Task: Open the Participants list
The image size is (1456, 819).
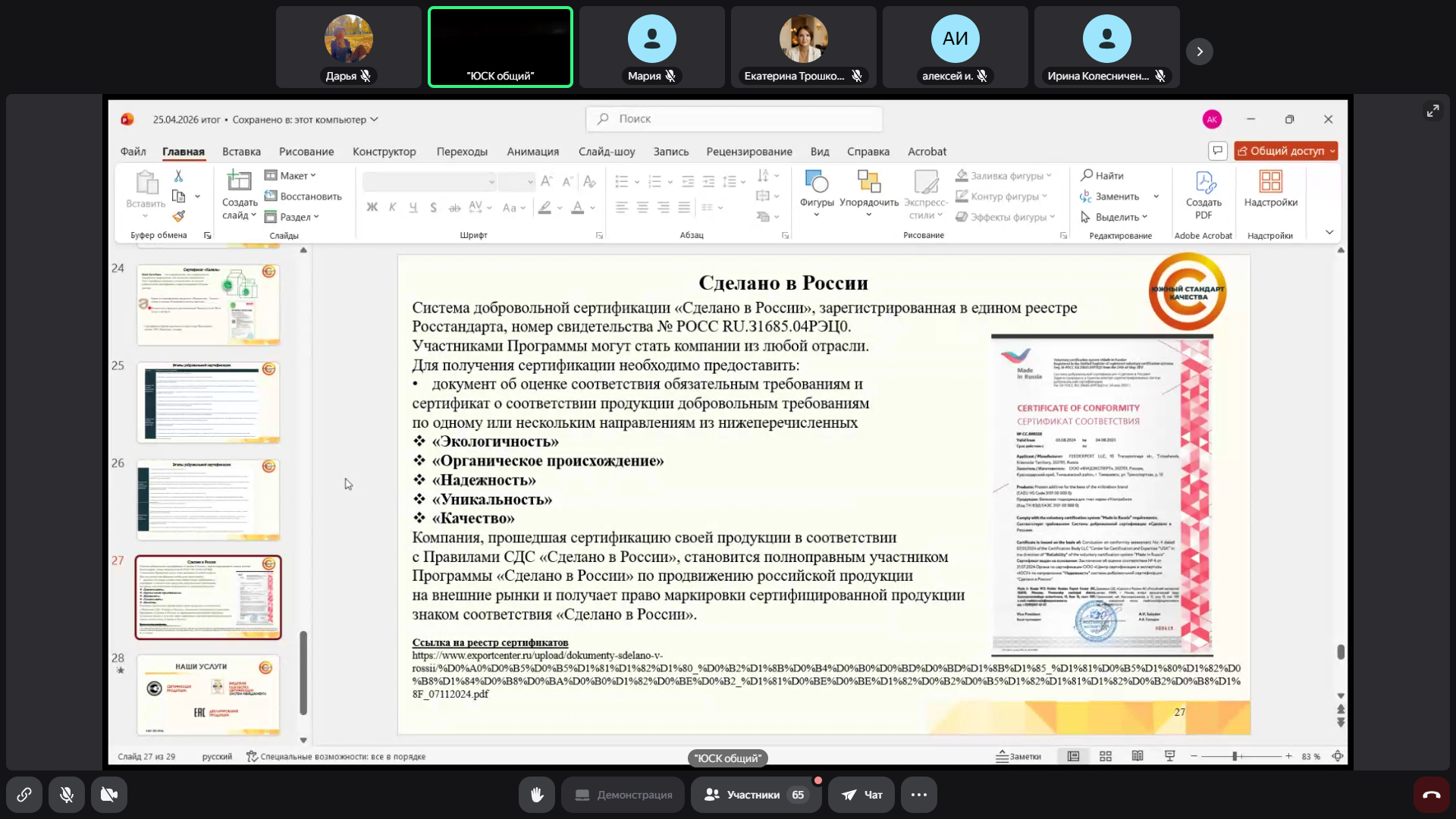Action: coord(755,795)
